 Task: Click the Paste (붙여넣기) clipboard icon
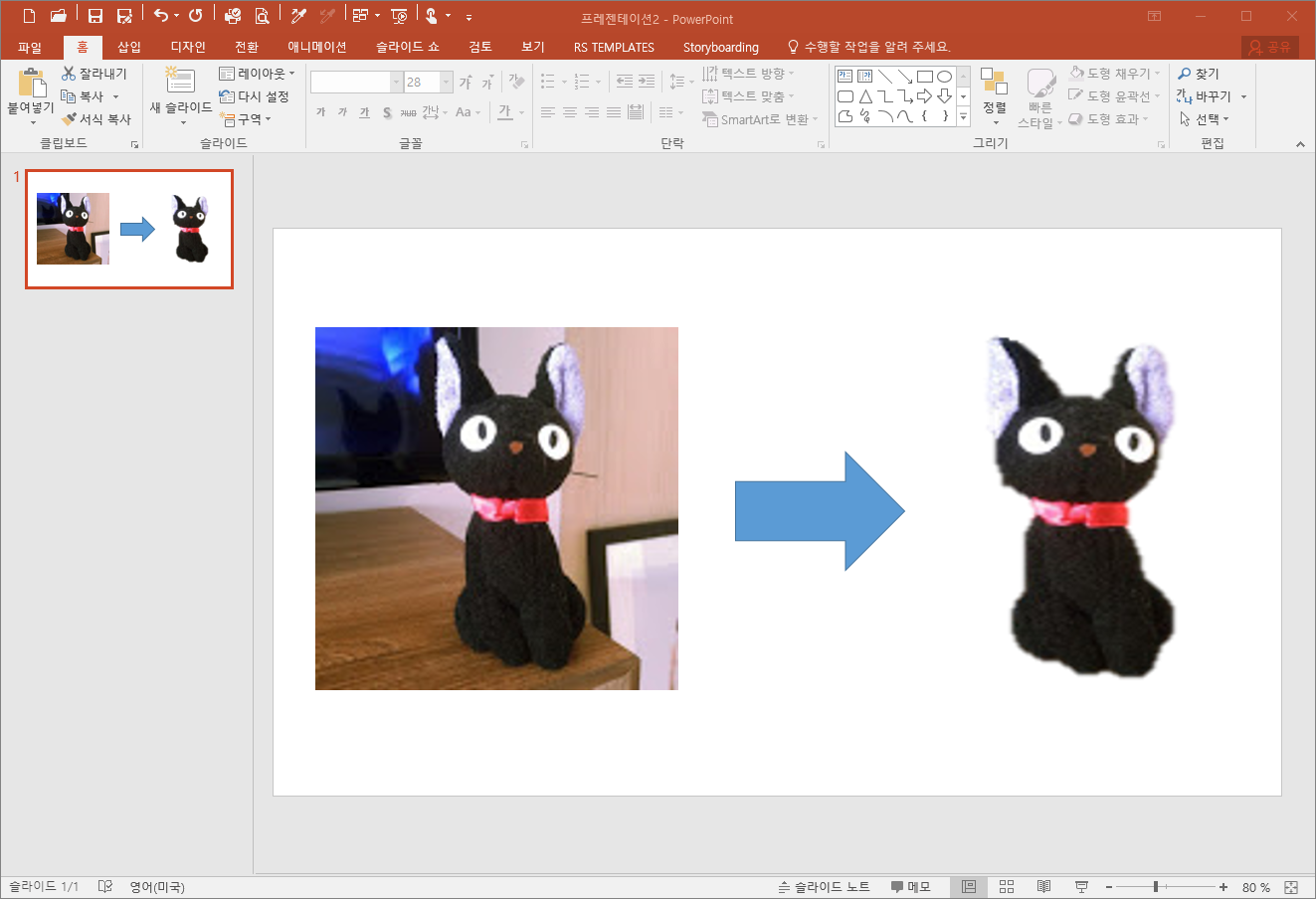coord(31,84)
